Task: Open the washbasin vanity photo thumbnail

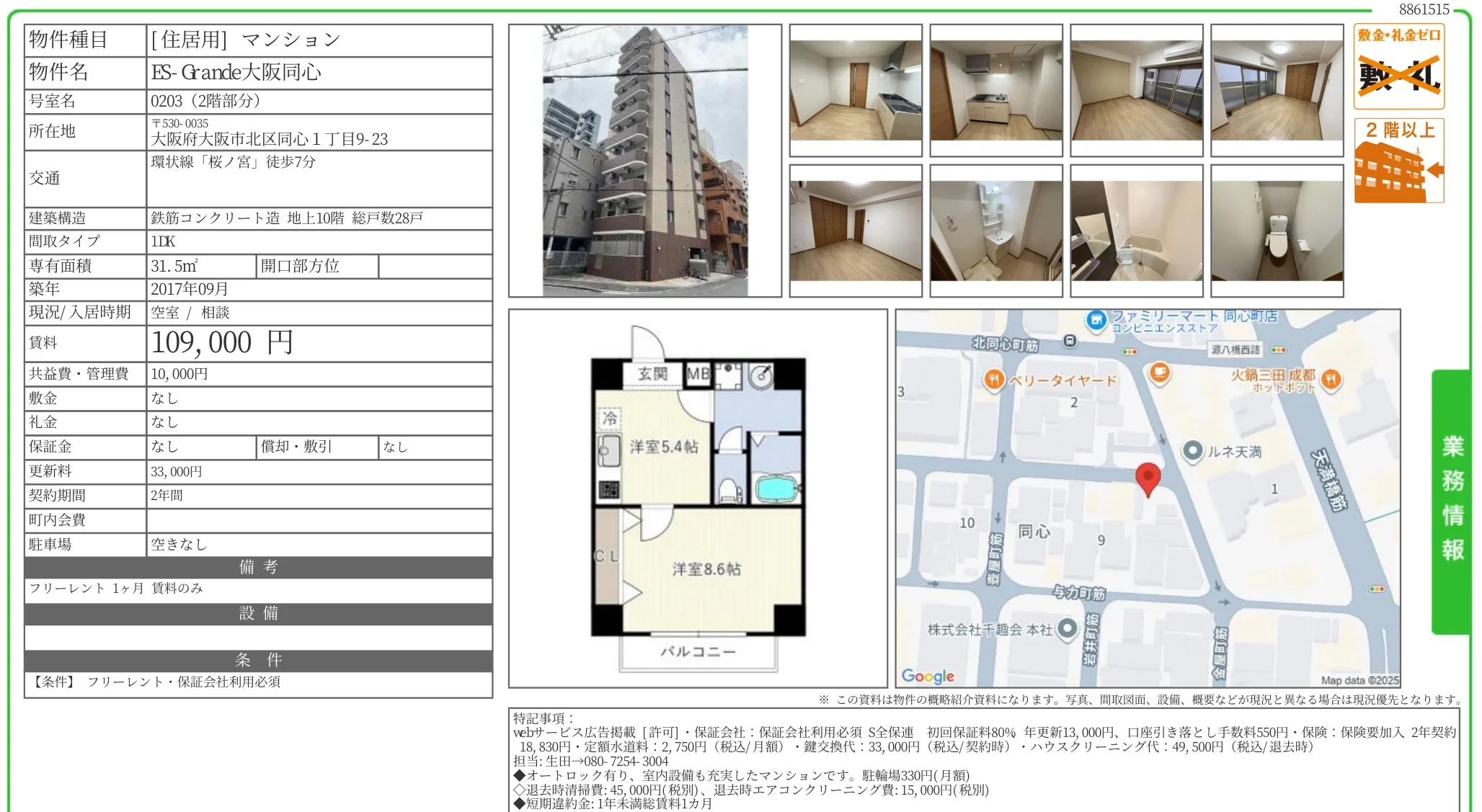Action: coord(995,231)
